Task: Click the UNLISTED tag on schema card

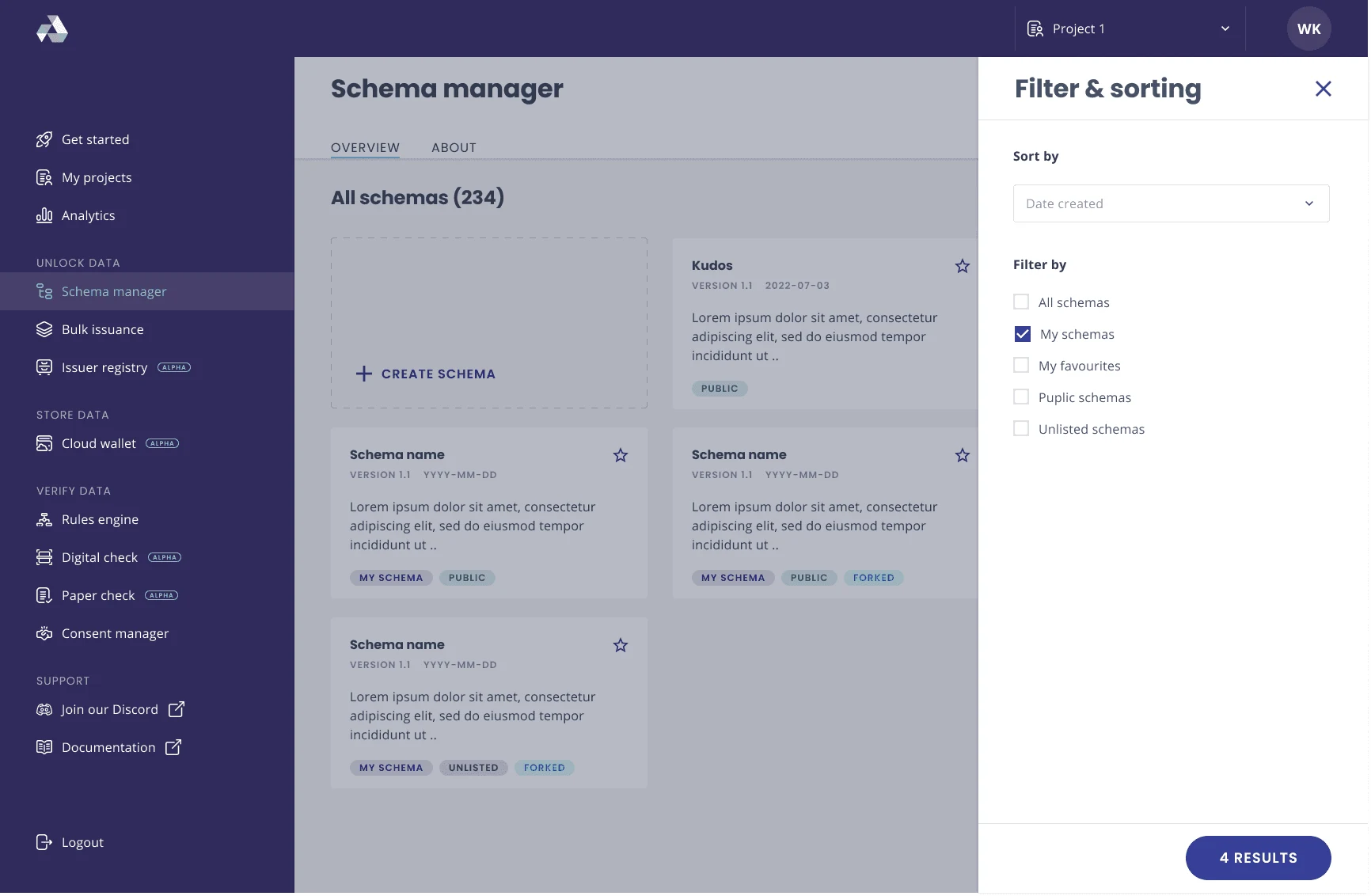Action: click(473, 768)
